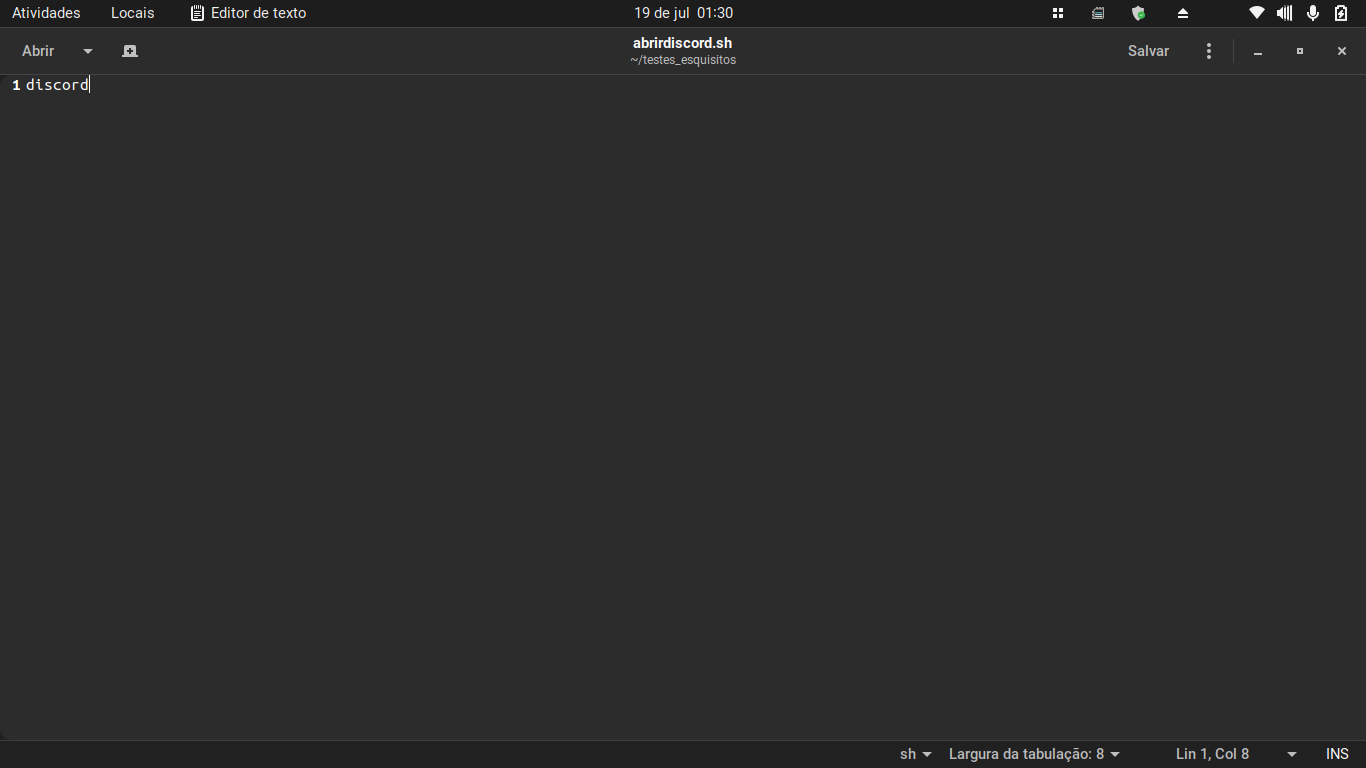Screen dimensions: 1366x768
Task: Expand the Lin 1, Col 8 position arrow
Action: pyautogui.click(x=1292, y=754)
